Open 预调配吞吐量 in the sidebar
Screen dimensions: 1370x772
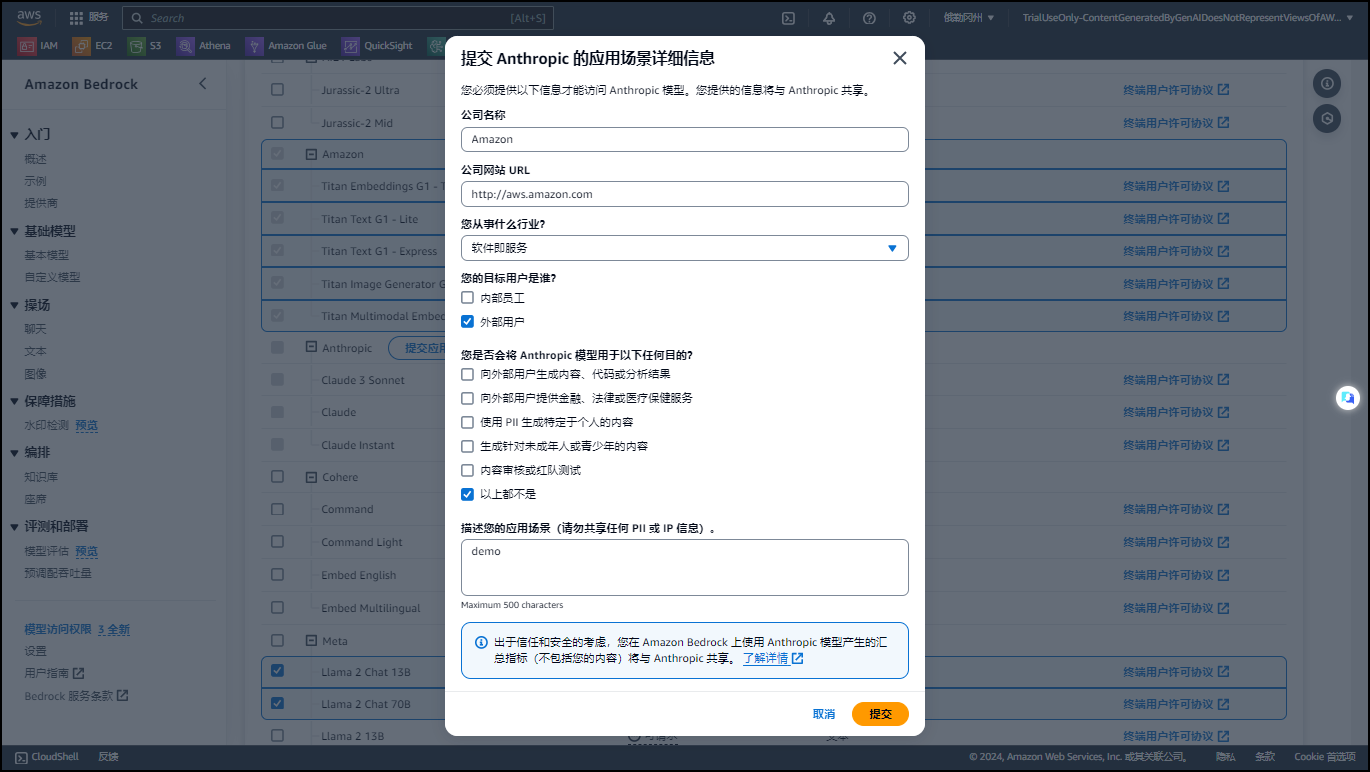point(58,573)
